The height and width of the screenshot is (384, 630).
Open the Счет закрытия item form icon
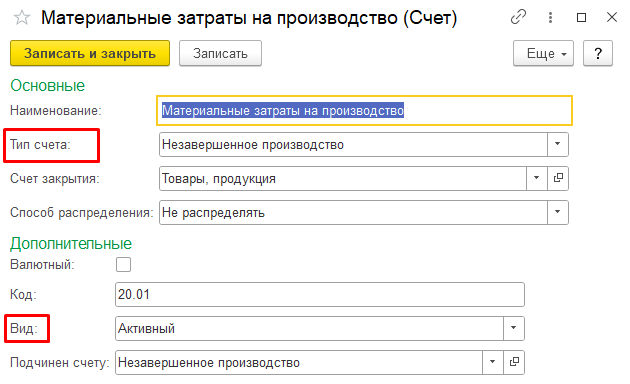pos(558,178)
